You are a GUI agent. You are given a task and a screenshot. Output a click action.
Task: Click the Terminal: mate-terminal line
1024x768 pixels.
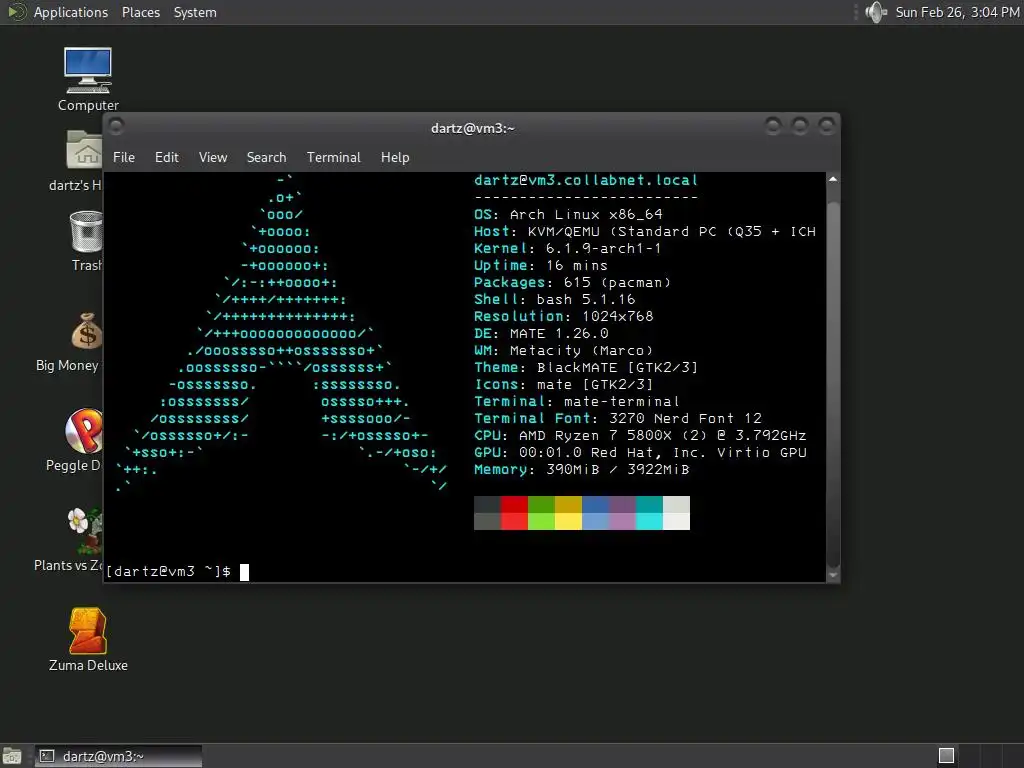click(x=577, y=402)
